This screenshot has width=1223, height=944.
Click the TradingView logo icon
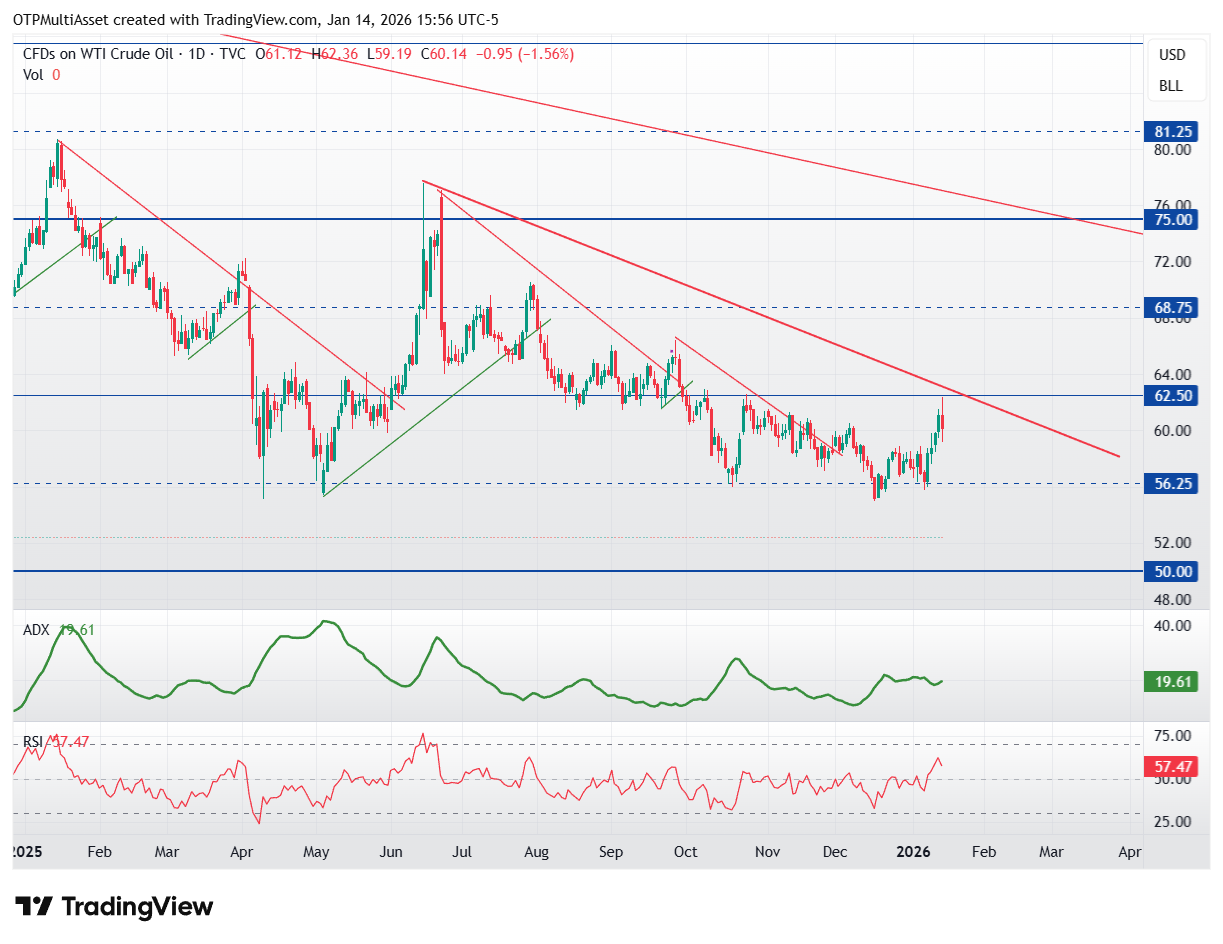coord(36,907)
